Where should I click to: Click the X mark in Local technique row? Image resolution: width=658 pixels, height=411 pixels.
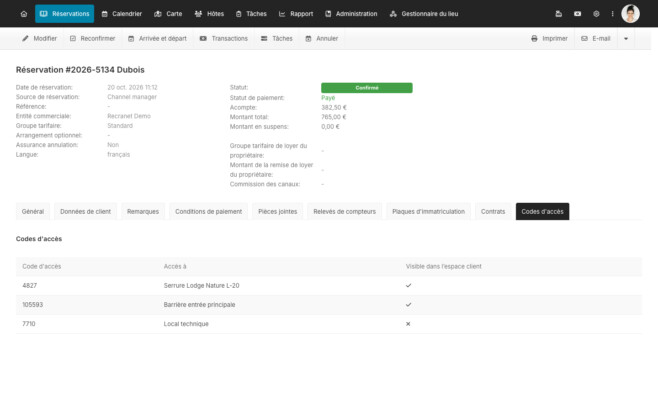[x=408, y=324]
